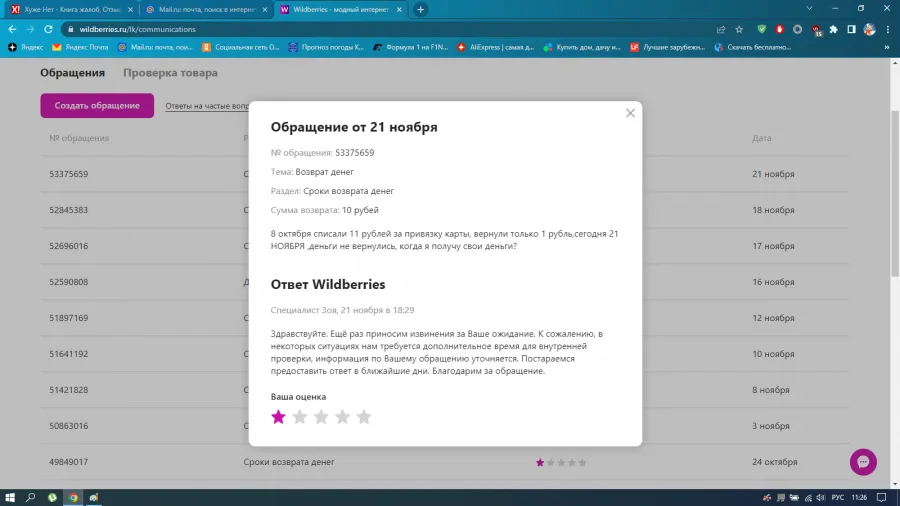Image resolution: width=900 pixels, height=506 pixels.
Task: Open the extensions puzzle menu
Action: [x=833, y=29]
